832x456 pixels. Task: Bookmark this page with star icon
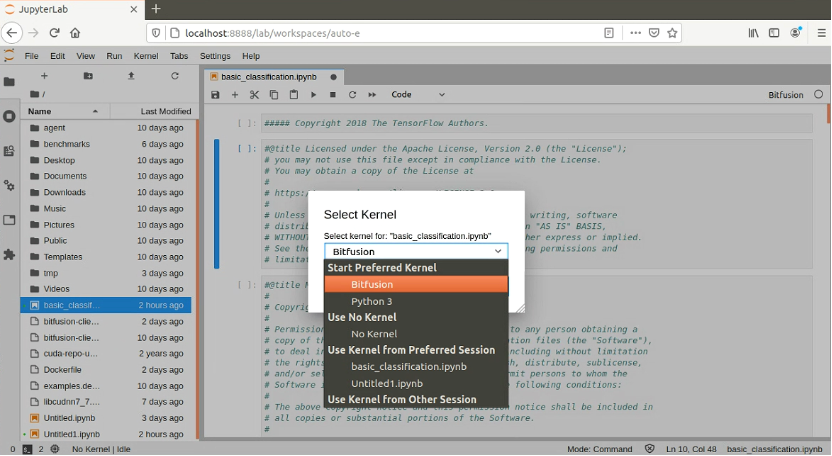(x=672, y=33)
